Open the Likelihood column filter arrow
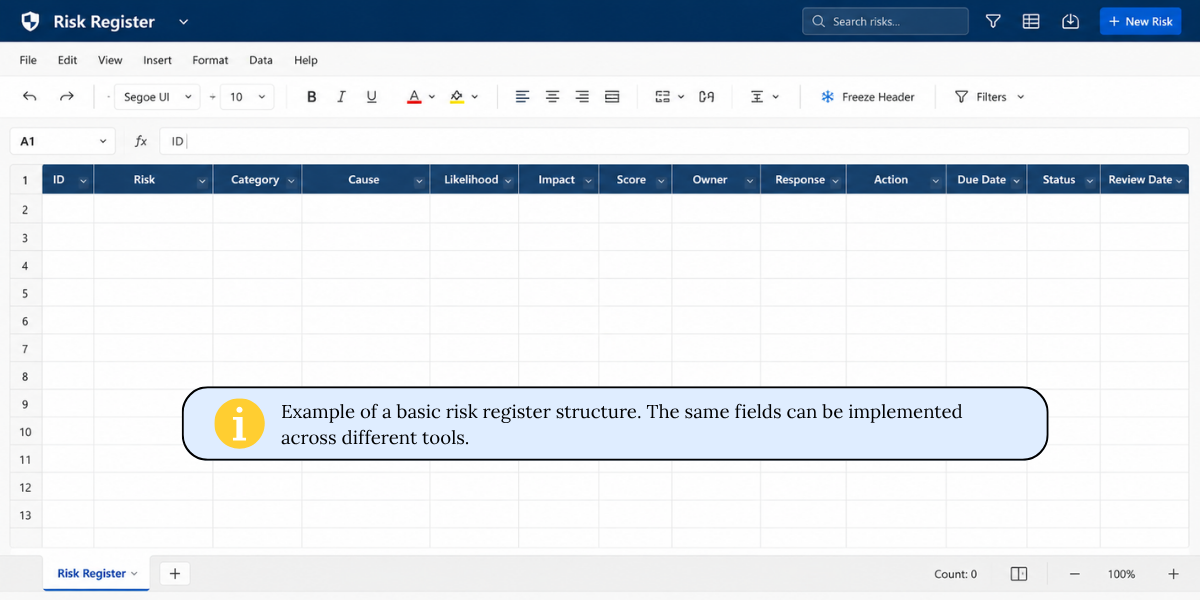The height and width of the screenshot is (600, 1200). tap(508, 181)
